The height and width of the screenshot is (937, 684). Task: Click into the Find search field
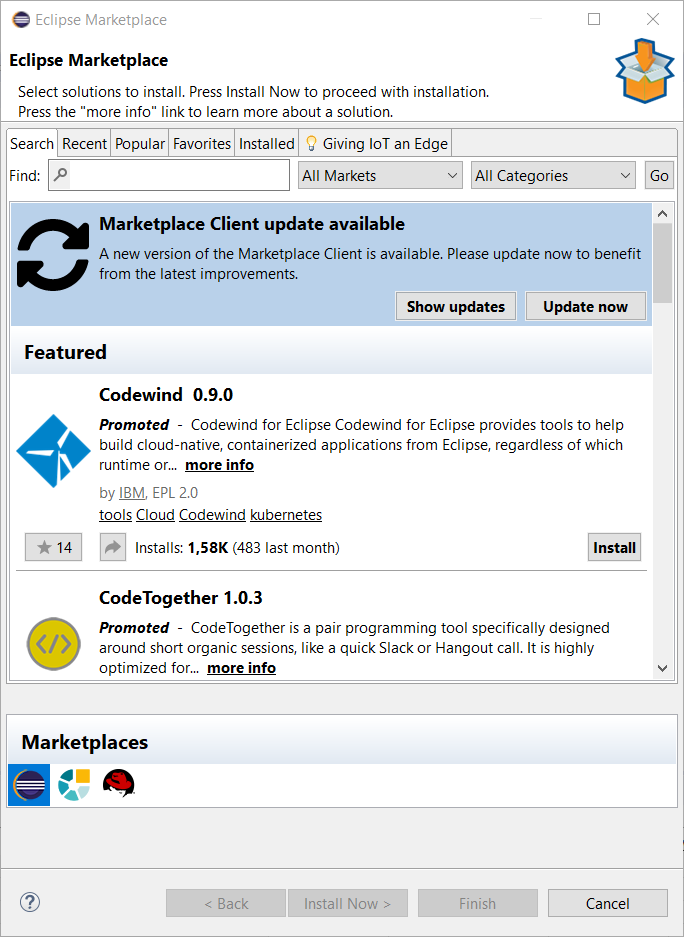tap(180, 175)
